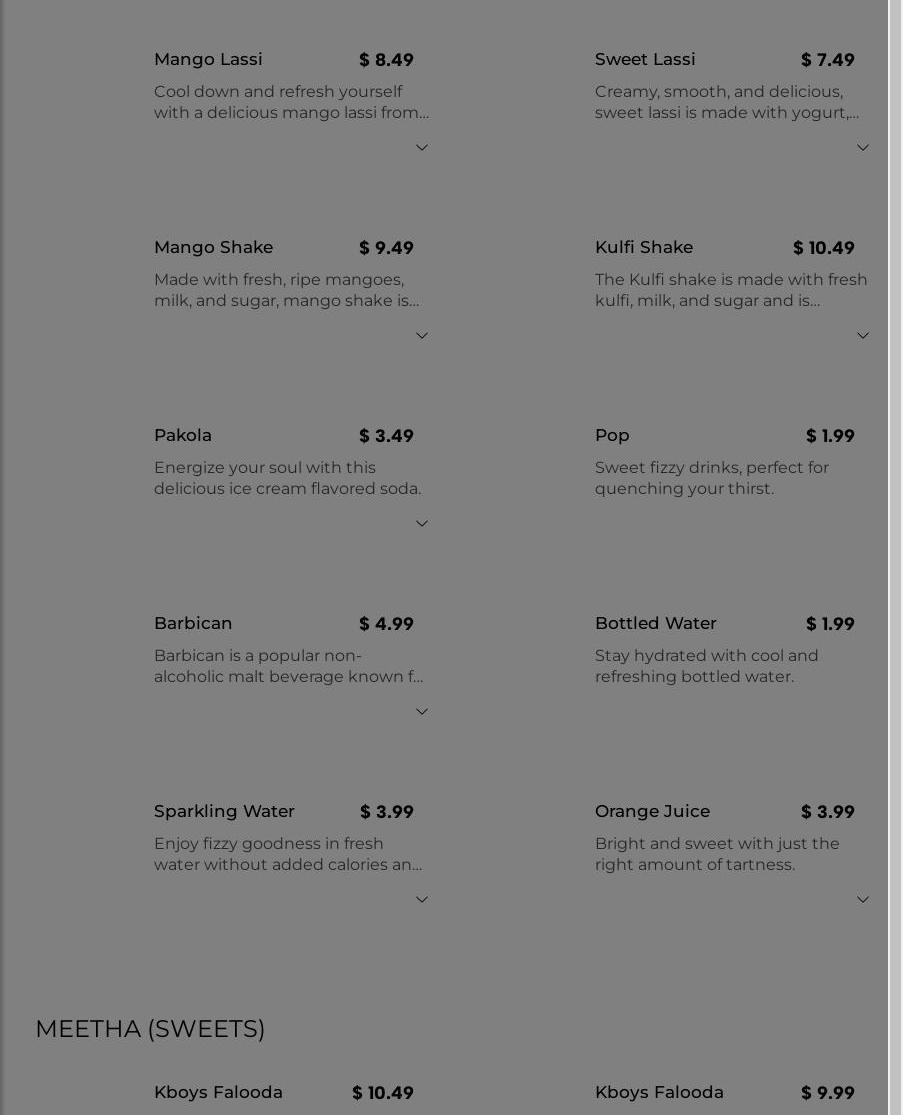Click the Sparkling Water item name
The height and width of the screenshot is (1115, 903).
tap(224, 812)
